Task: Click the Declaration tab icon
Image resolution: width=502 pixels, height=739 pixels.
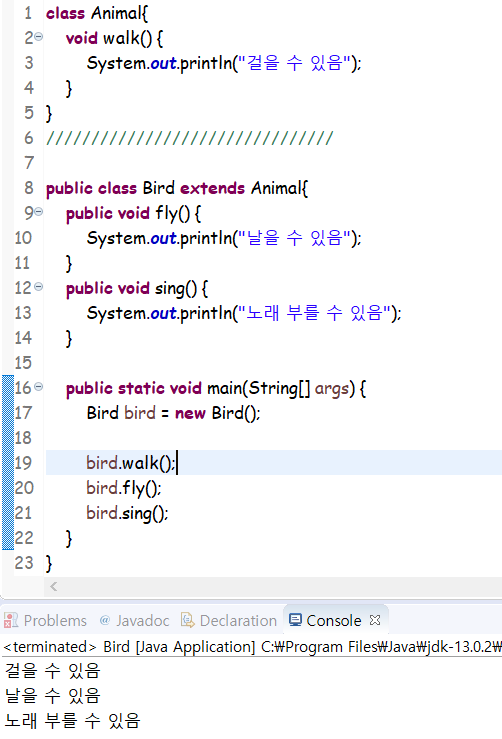Action: tap(188, 620)
